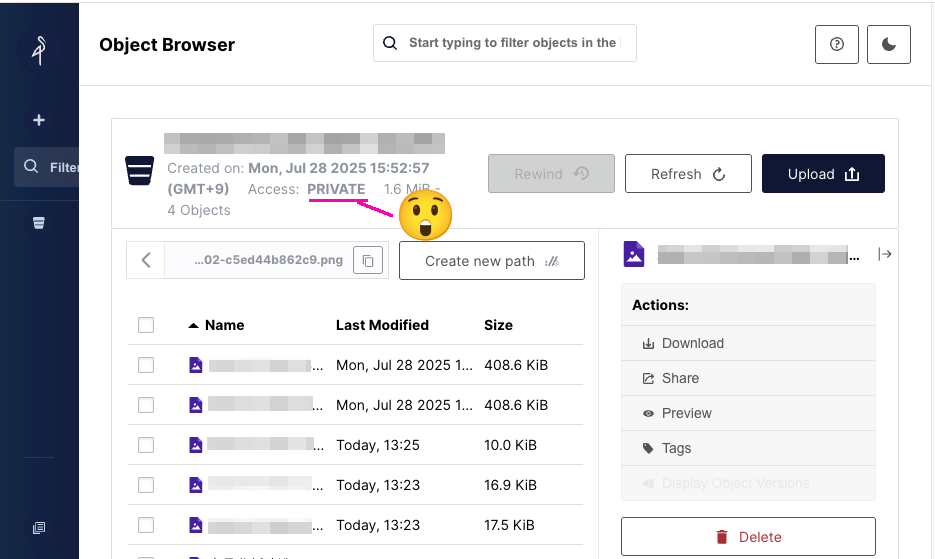Click the image file icon in 16.9 KiB row

pos(196,485)
